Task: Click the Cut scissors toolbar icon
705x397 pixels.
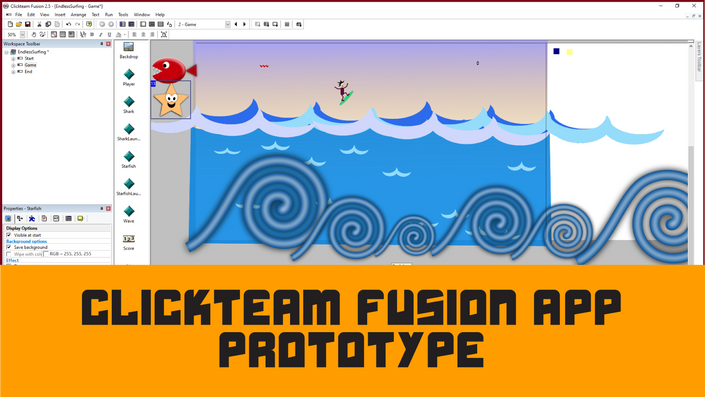Action: click(39, 24)
